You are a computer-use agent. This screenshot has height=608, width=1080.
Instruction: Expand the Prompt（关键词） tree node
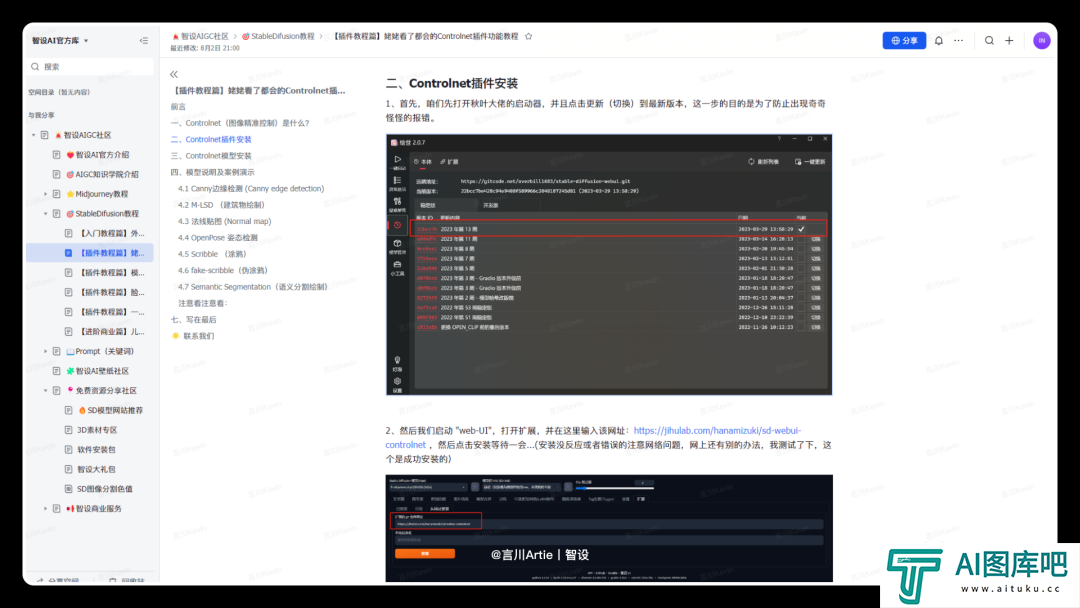tap(45, 351)
